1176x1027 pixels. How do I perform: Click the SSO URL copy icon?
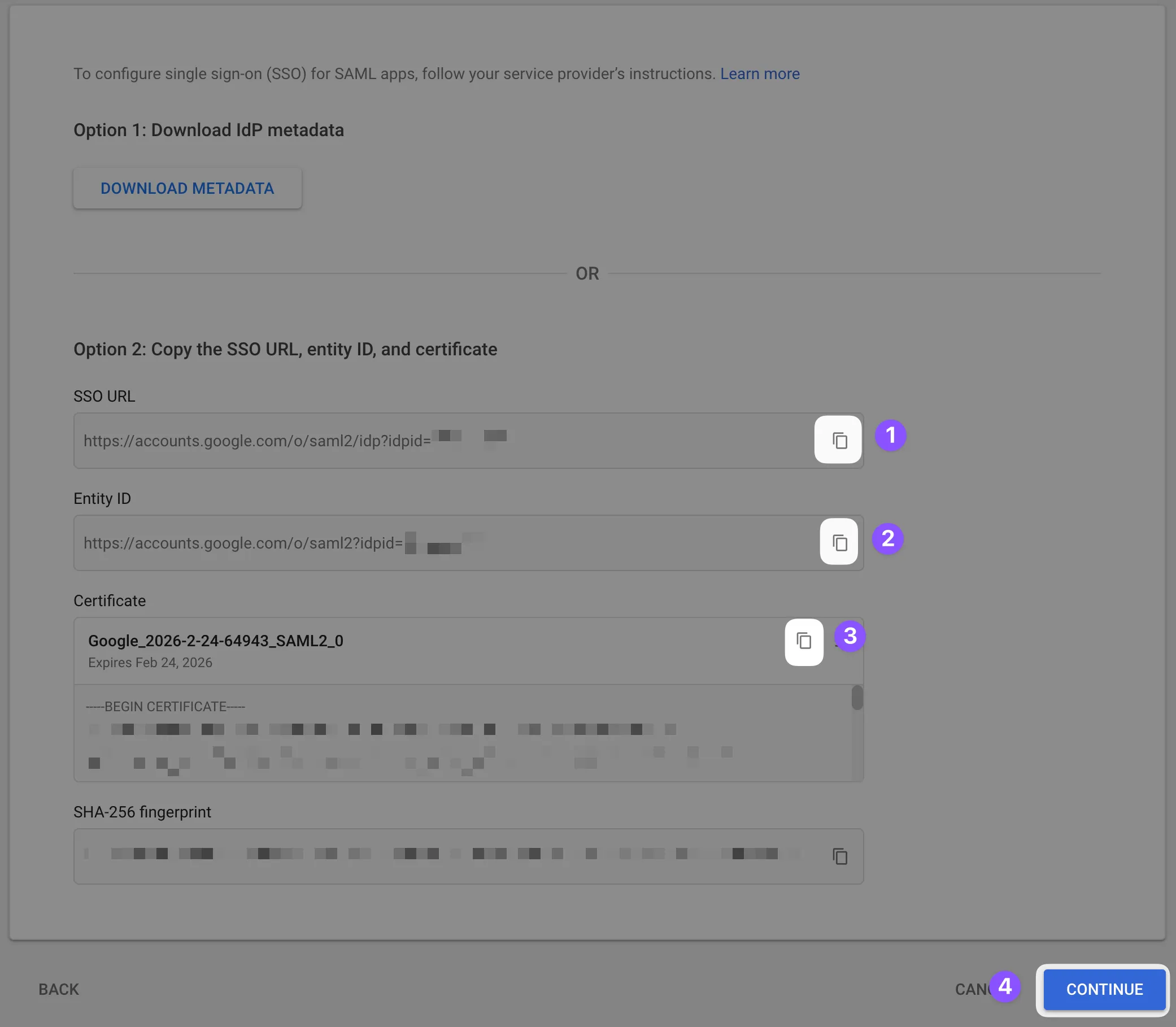click(x=839, y=440)
